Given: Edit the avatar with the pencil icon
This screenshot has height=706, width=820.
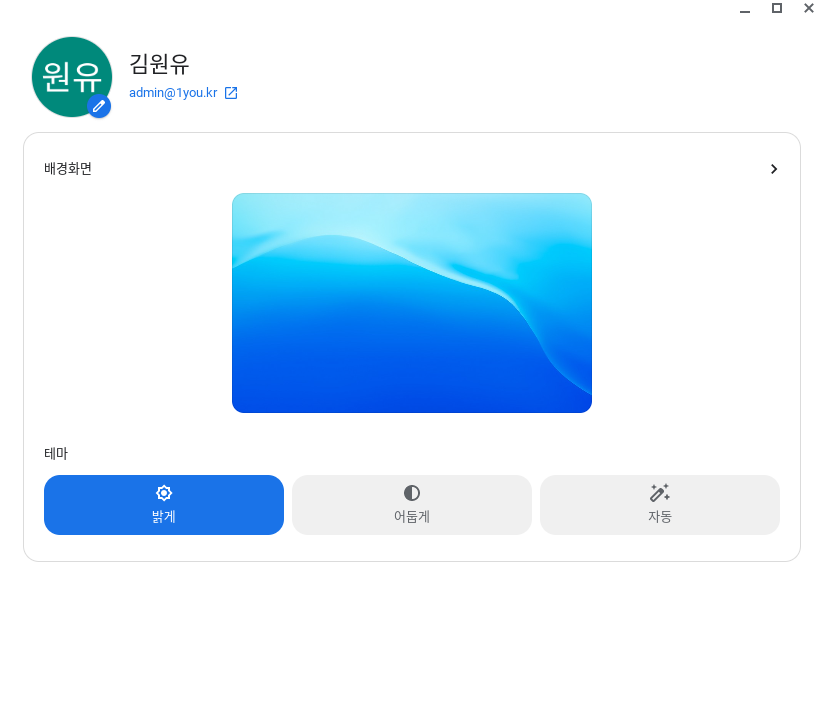Looking at the screenshot, I should [x=99, y=106].
